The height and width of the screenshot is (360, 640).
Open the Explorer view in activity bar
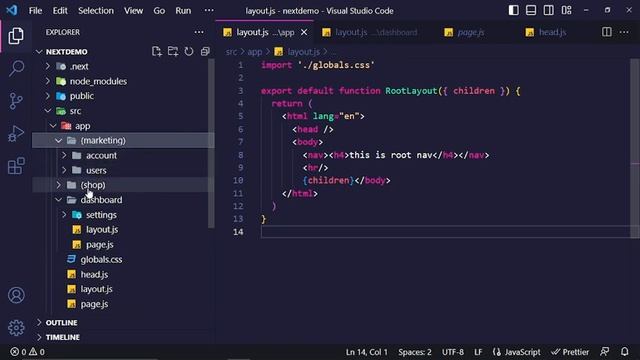click(16, 36)
